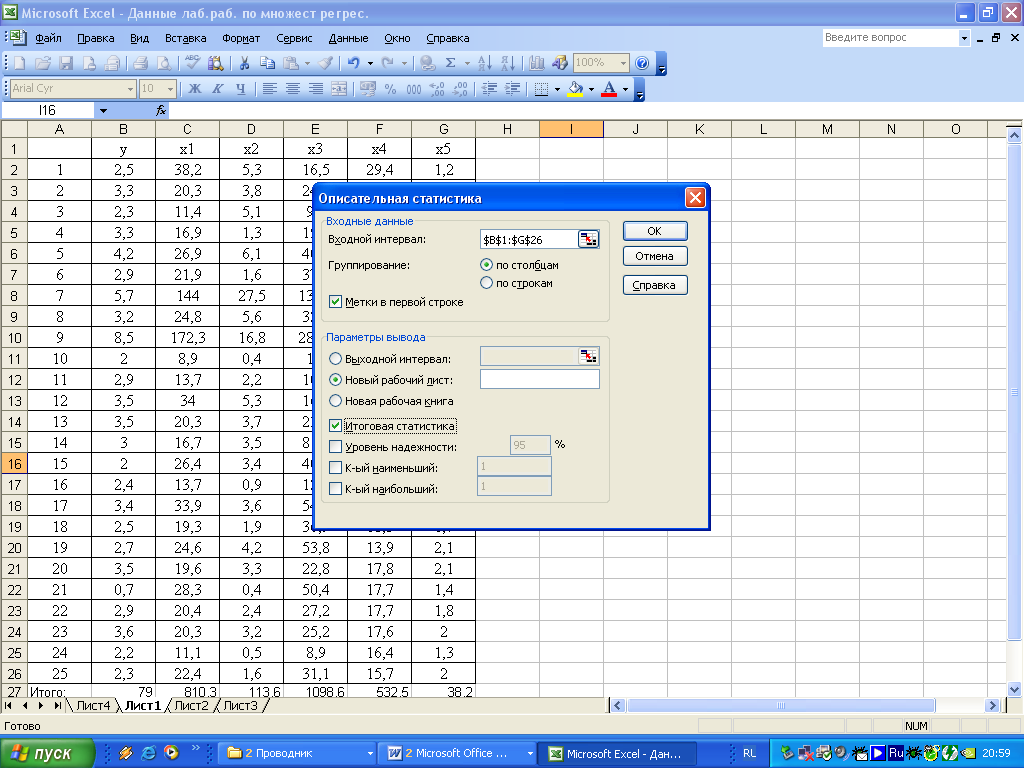Image resolution: width=1024 pixels, height=768 pixels.
Task: Click the input range selector icon
Action: pos(588,240)
